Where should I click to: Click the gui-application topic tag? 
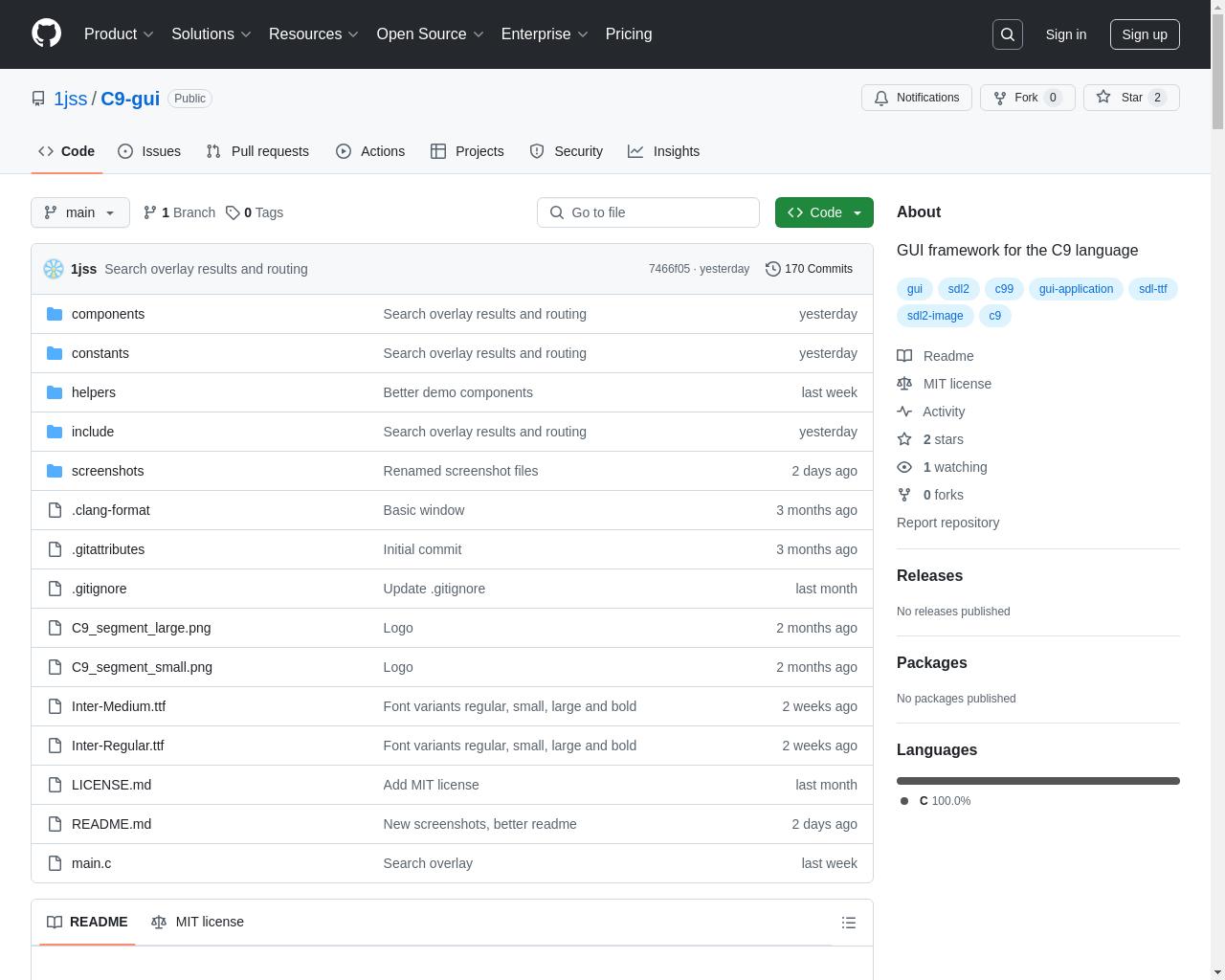point(1076,289)
